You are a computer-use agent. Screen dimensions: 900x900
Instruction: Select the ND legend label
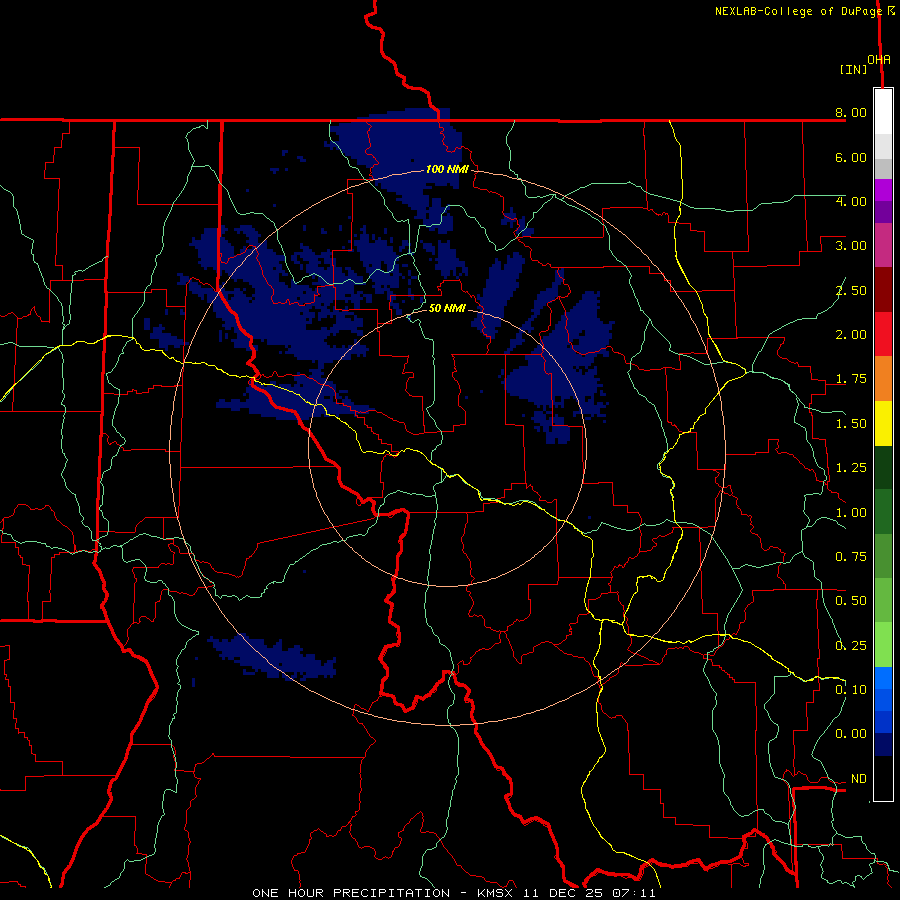point(859,779)
